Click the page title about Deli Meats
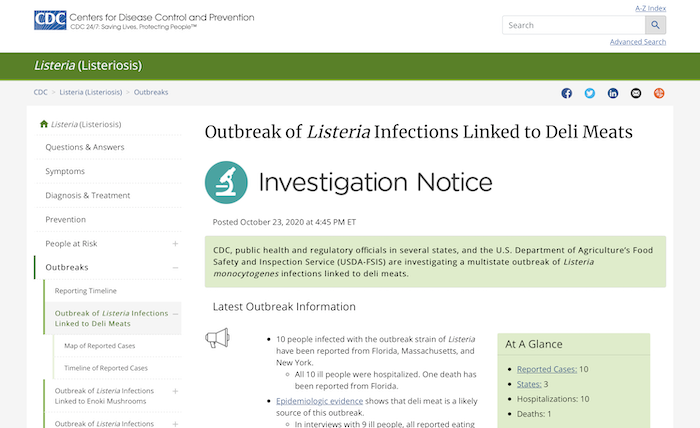700x428 pixels. pos(419,132)
